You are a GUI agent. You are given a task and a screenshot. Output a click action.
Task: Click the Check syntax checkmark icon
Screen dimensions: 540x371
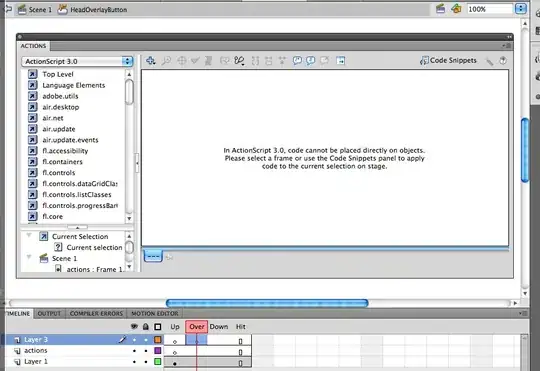point(195,61)
